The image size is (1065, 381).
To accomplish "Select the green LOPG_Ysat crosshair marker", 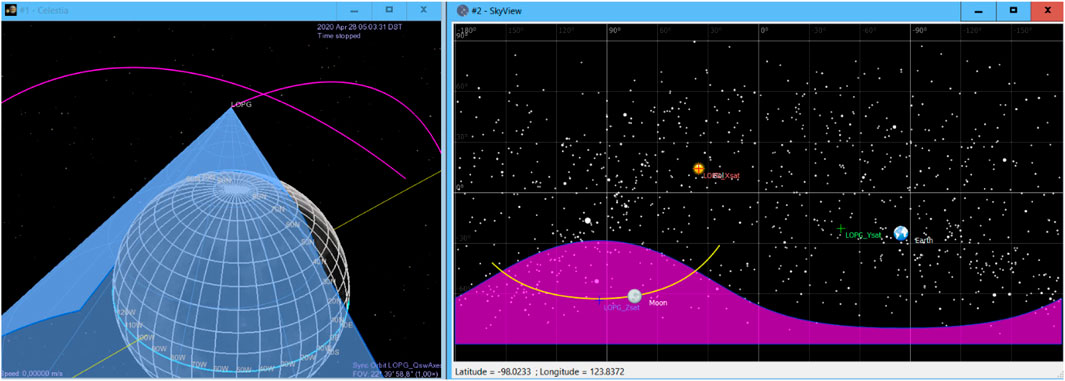I will tap(841, 229).
